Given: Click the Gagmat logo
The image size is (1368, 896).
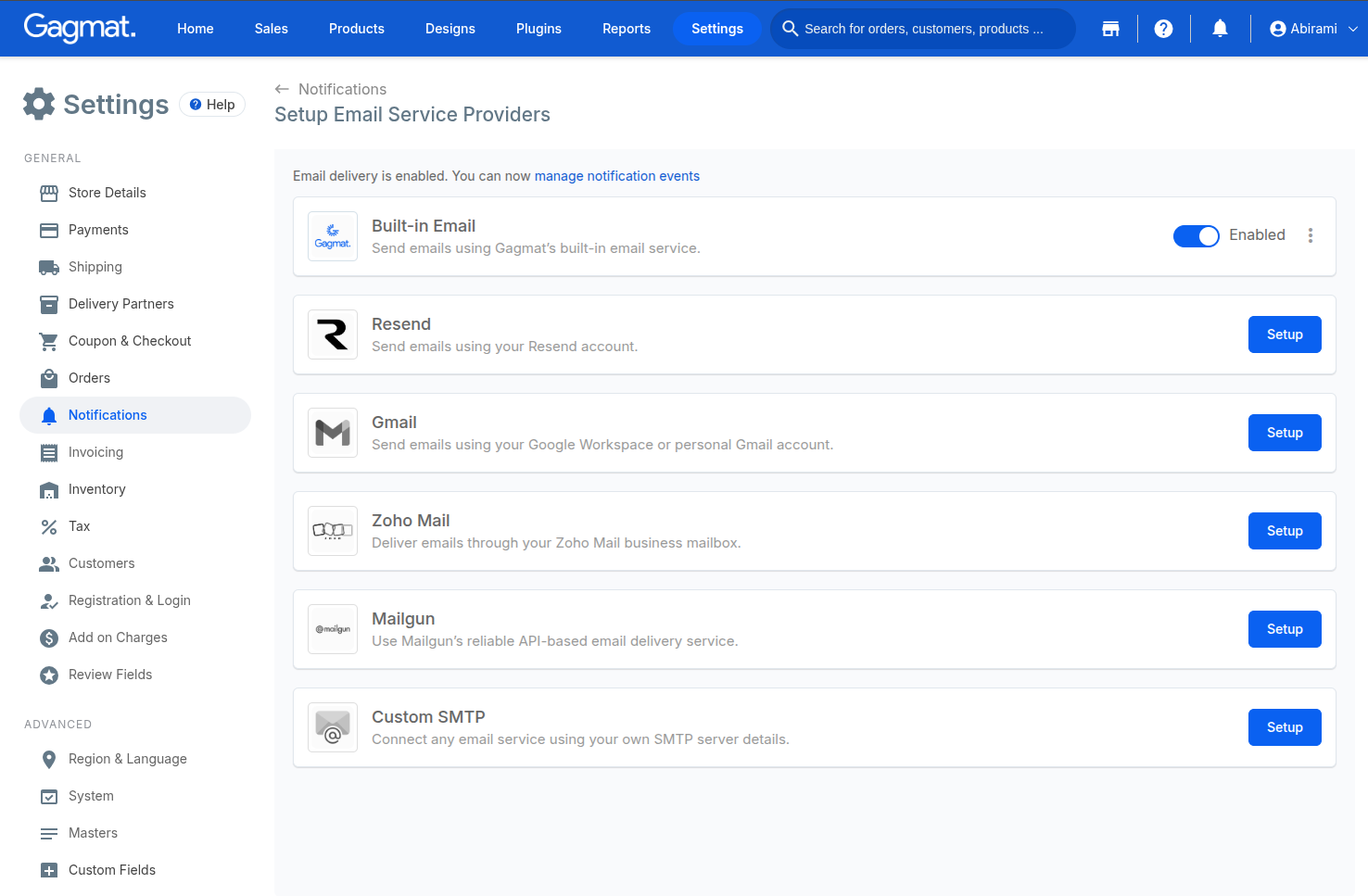Looking at the screenshot, I should (x=80, y=28).
